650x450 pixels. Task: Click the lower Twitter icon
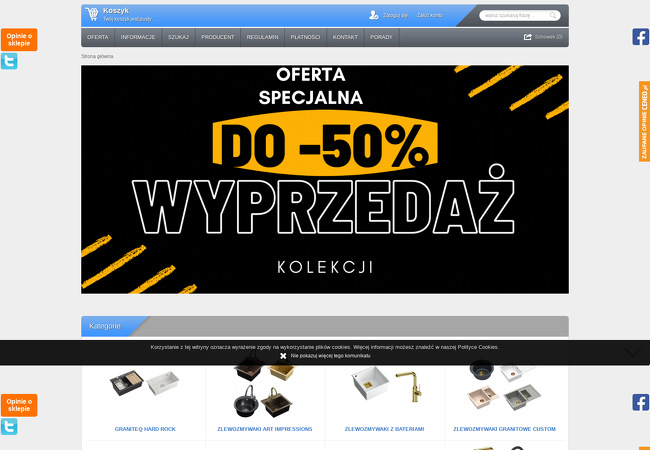[9, 426]
